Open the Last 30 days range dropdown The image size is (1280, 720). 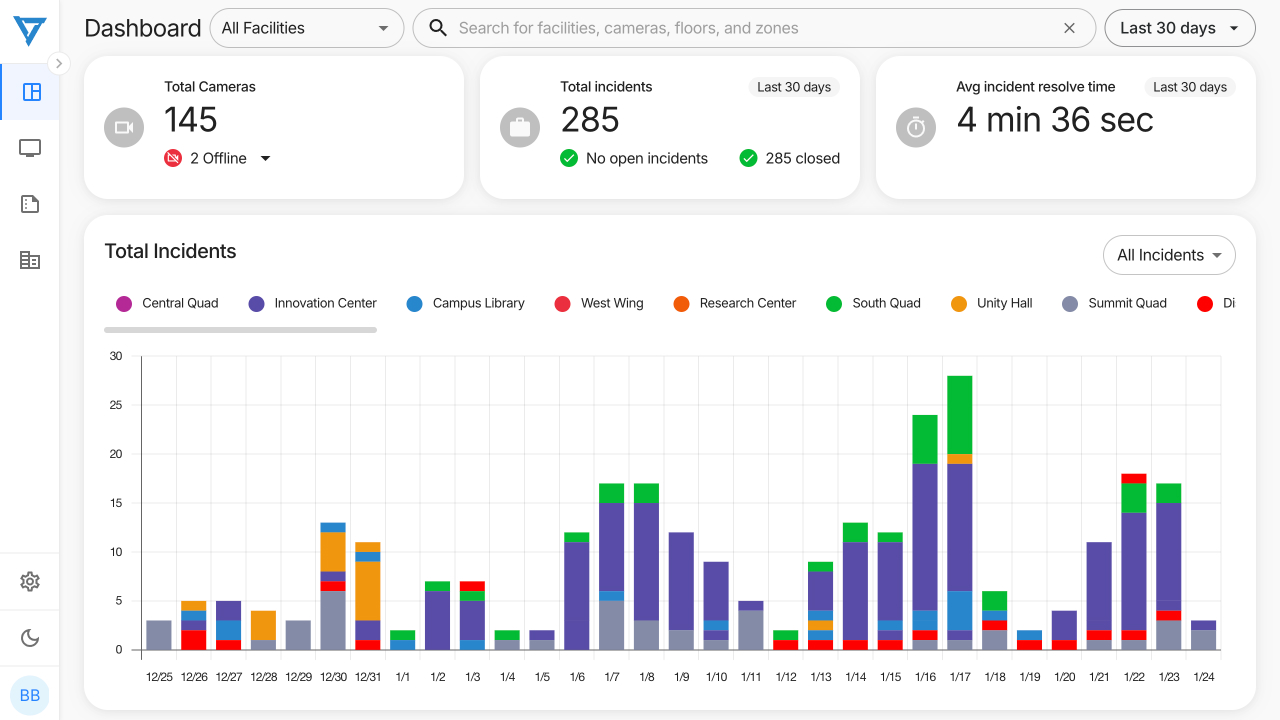click(x=1179, y=28)
